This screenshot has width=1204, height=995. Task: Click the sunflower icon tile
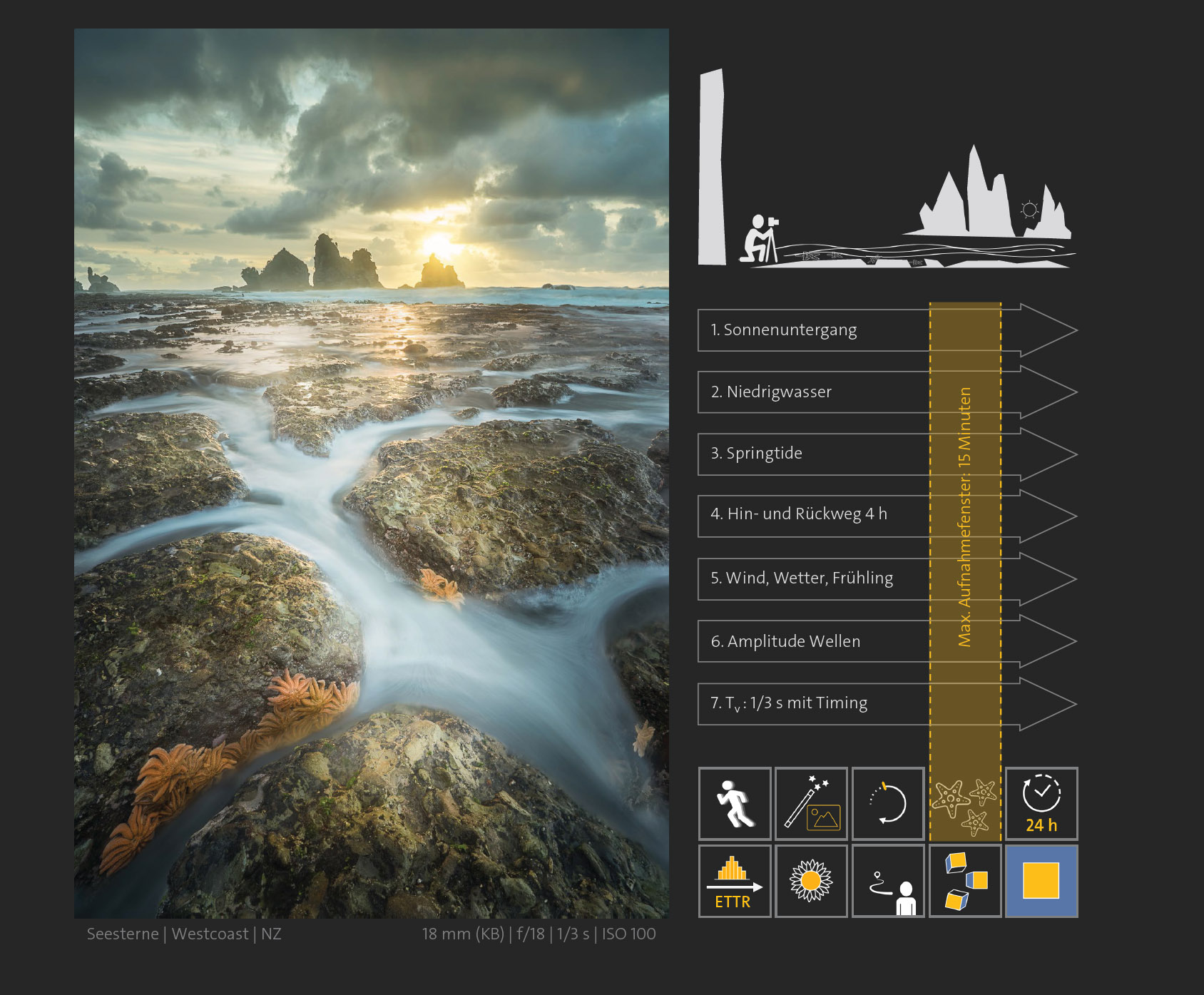pos(812,881)
